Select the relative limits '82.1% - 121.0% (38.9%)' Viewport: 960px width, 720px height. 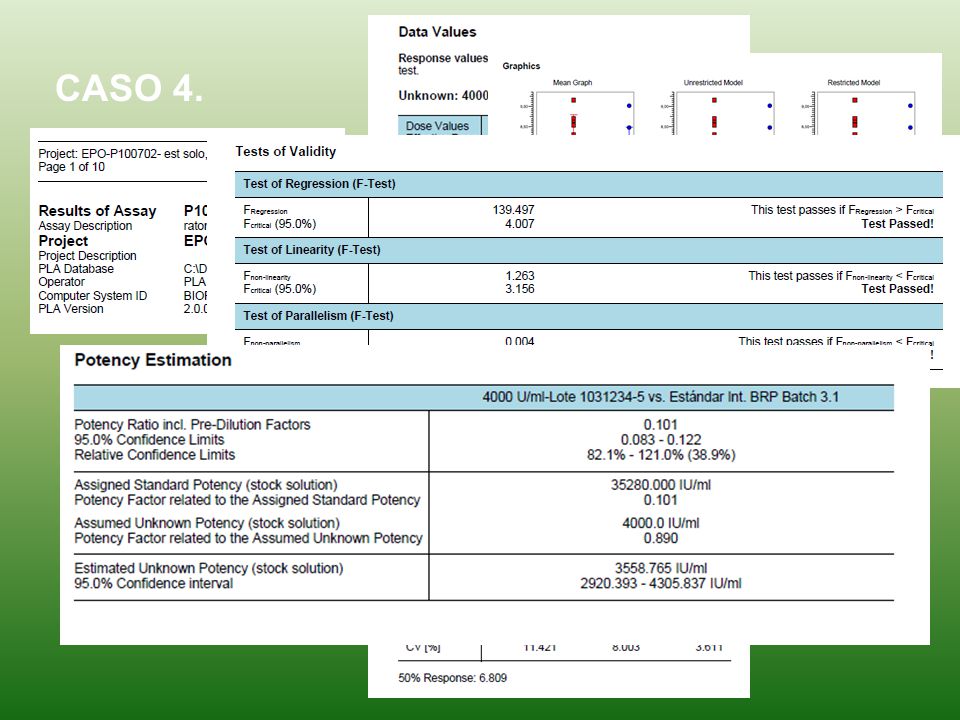click(x=661, y=455)
